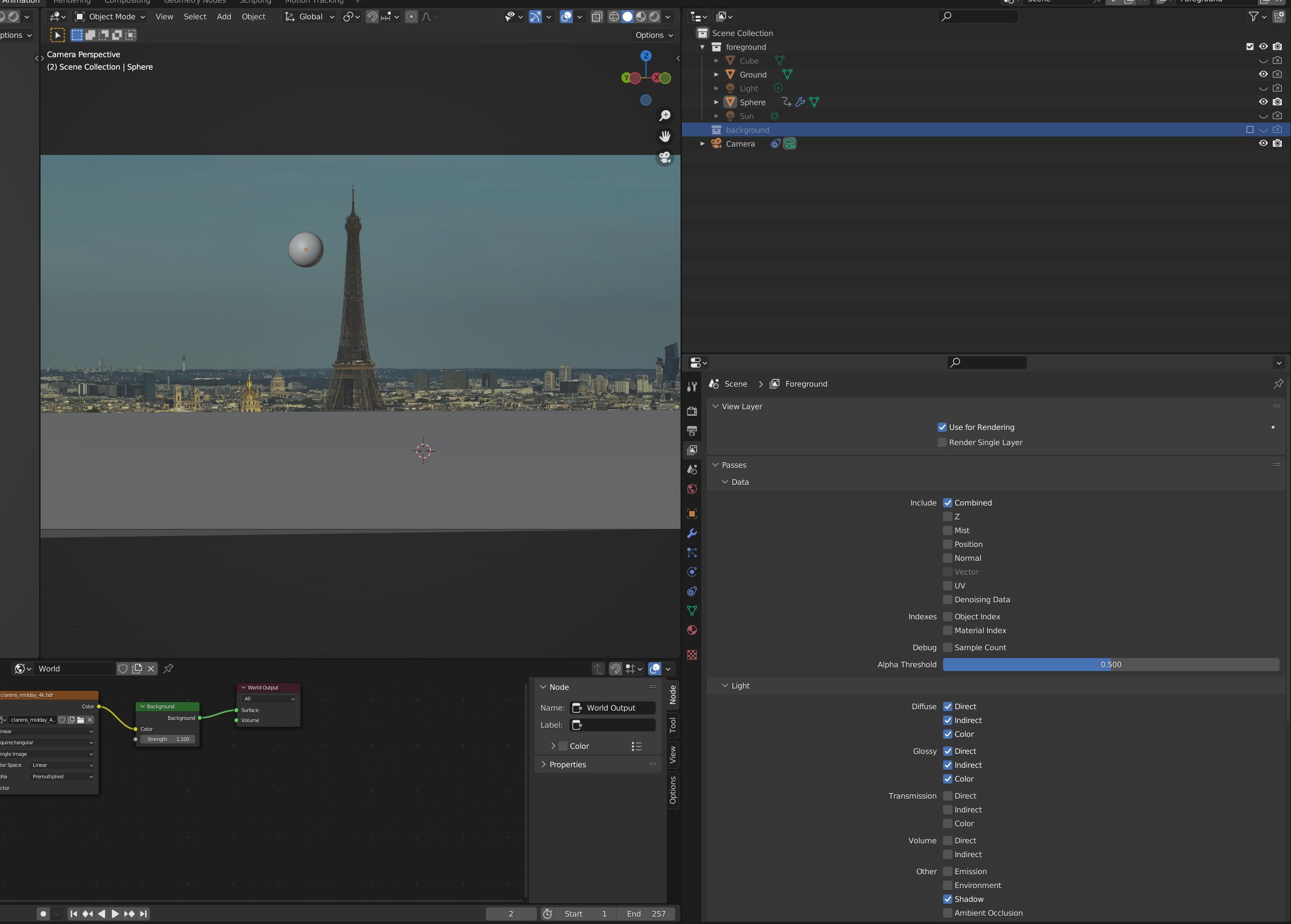Image resolution: width=1291 pixels, height=924 pixels.
Task: Enable Ambient Occlusion pass checkbox
Action: [x=947, y=913]
